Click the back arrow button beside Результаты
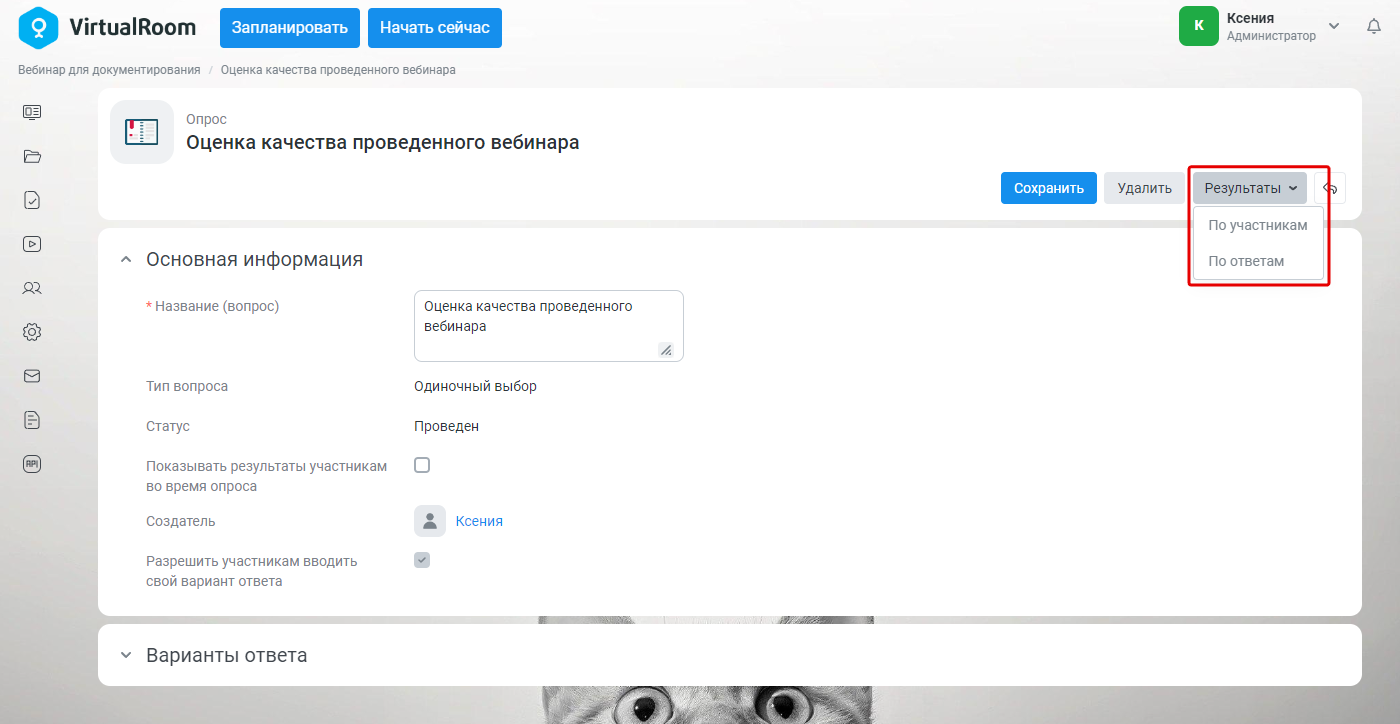Screen dimensions: 1400x724 1330,188
